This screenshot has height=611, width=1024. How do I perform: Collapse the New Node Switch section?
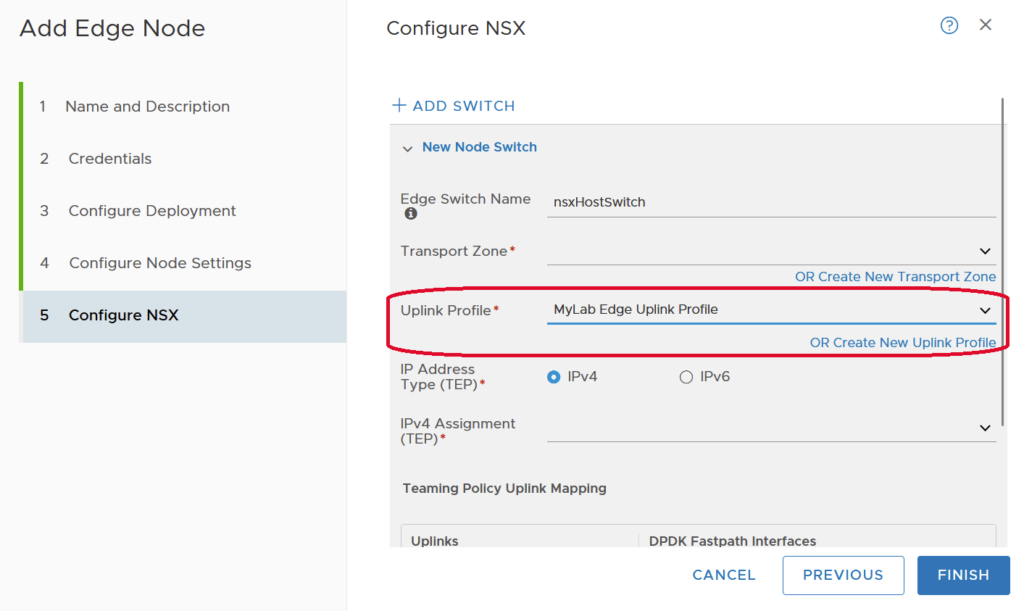[407, 148]
